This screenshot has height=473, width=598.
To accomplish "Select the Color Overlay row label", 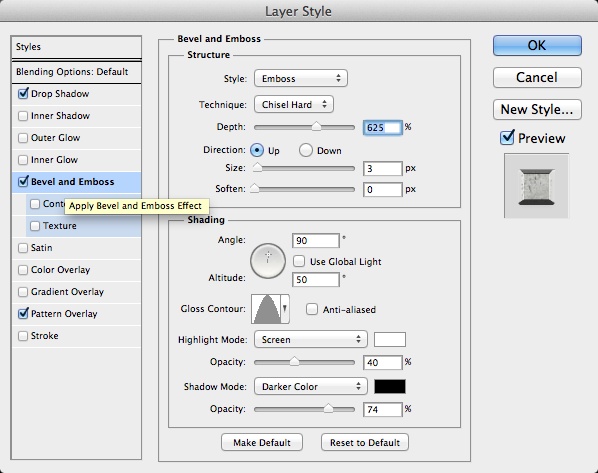I will [61, 270].
